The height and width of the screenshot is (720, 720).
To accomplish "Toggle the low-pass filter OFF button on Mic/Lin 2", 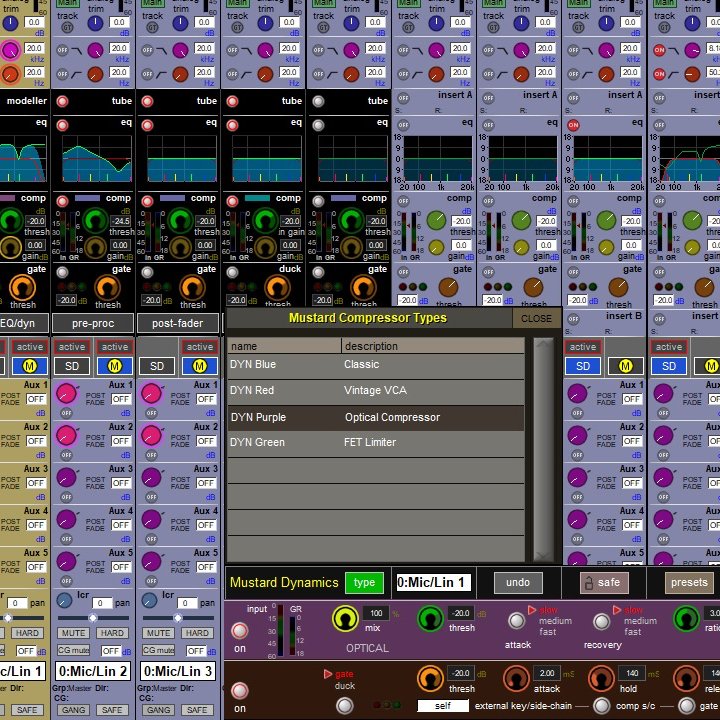I will pos(62,50).
